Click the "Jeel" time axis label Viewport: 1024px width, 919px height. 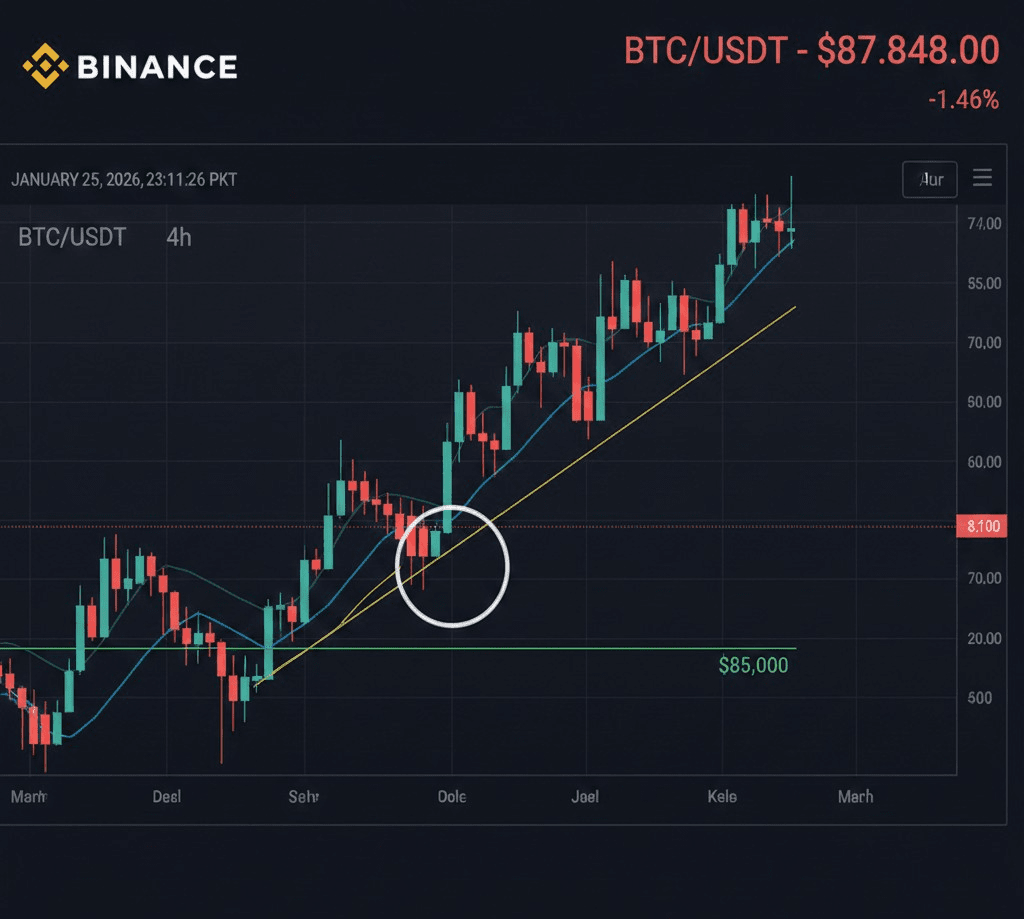[585, 797]
